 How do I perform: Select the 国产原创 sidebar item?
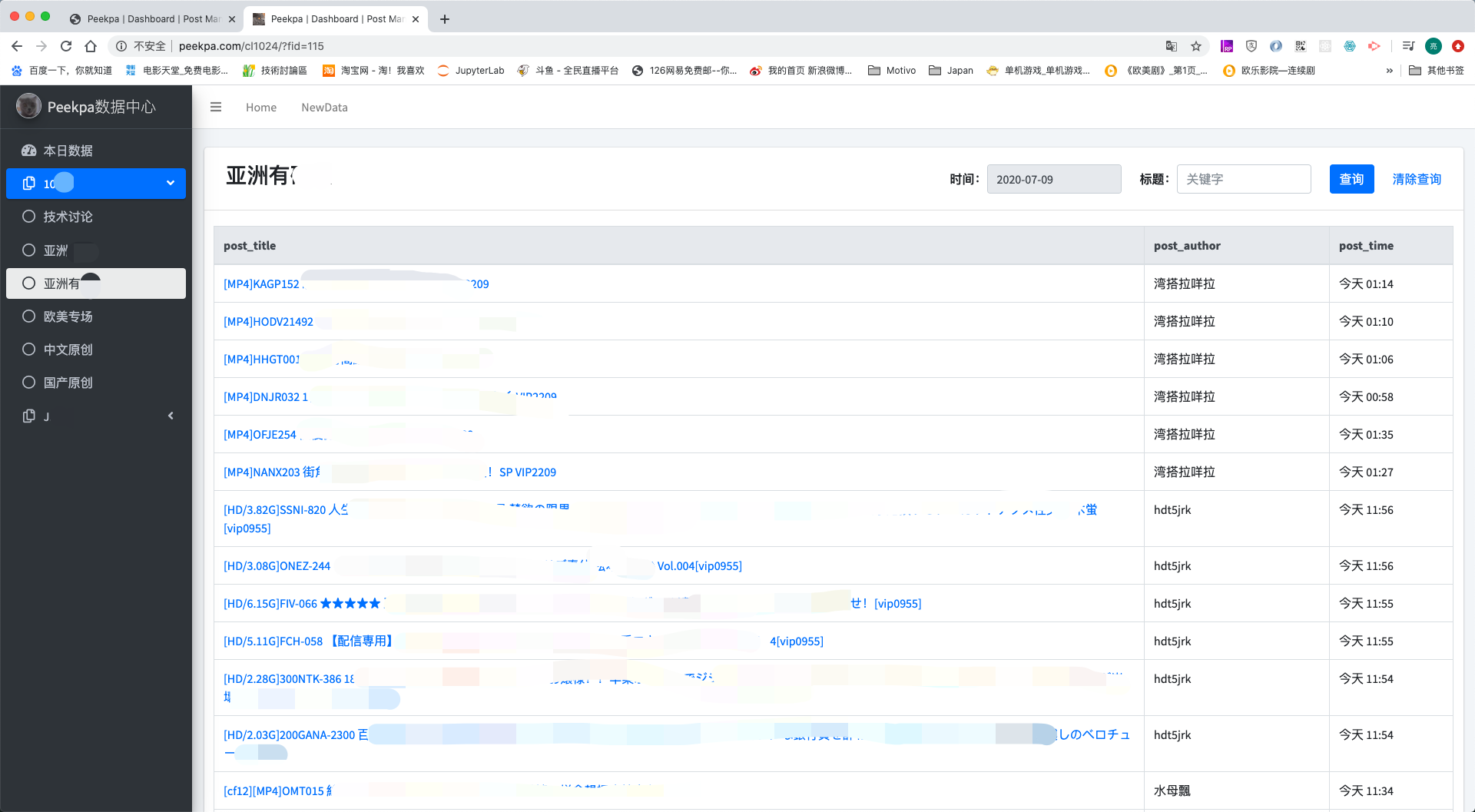[x=96, y=383]
